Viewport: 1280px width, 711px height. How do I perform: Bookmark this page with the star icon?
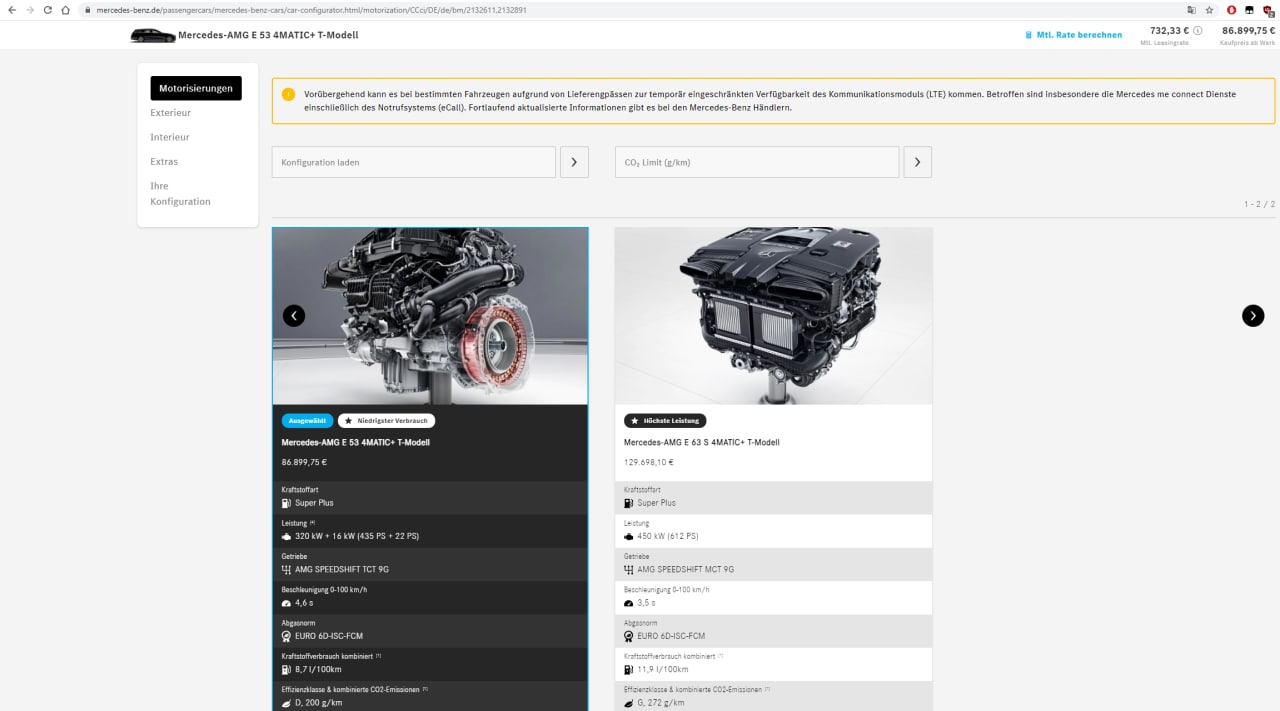pos(1209,9)
